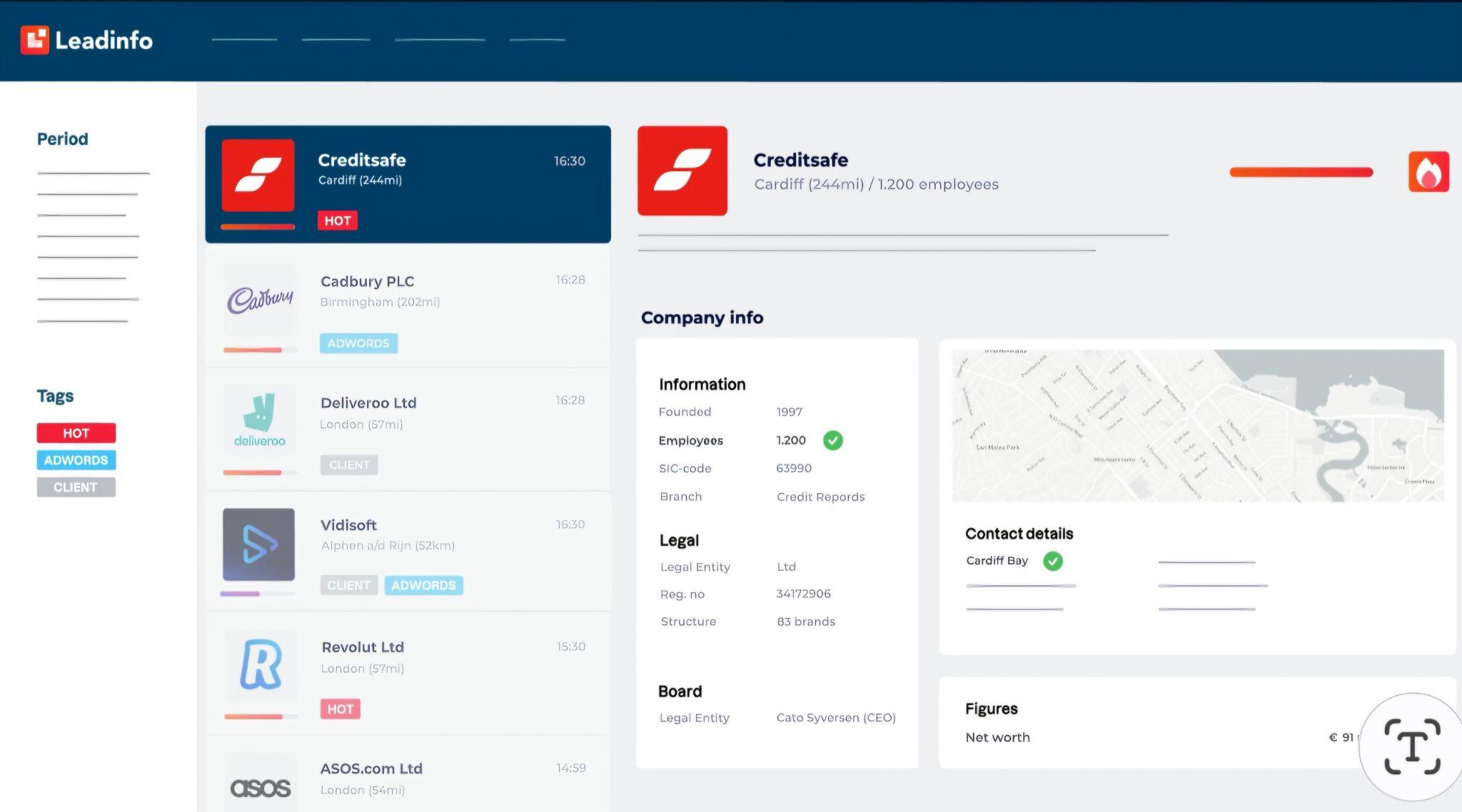Click Creditsafe lead score bar in list
Image resolution: width=1462 pixels, height=812 pixels.
click(258, 227)
